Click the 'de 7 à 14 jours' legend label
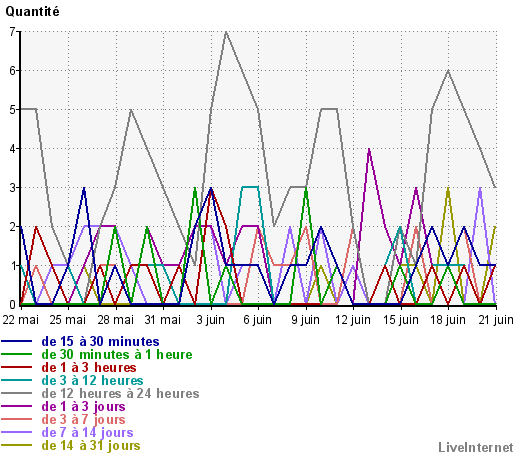 point(87,432)
